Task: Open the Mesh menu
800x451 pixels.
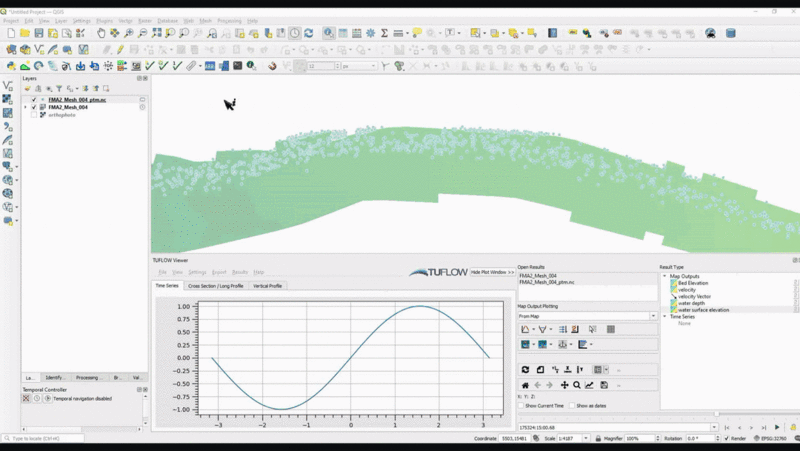Action: [205, 21]
